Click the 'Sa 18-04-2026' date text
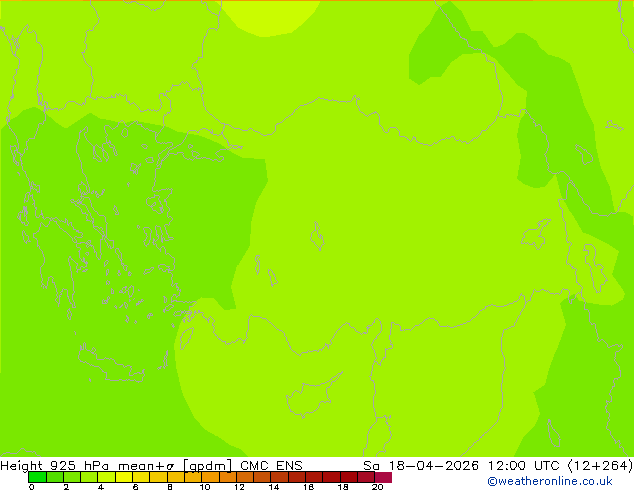 [x=421, y=466]
